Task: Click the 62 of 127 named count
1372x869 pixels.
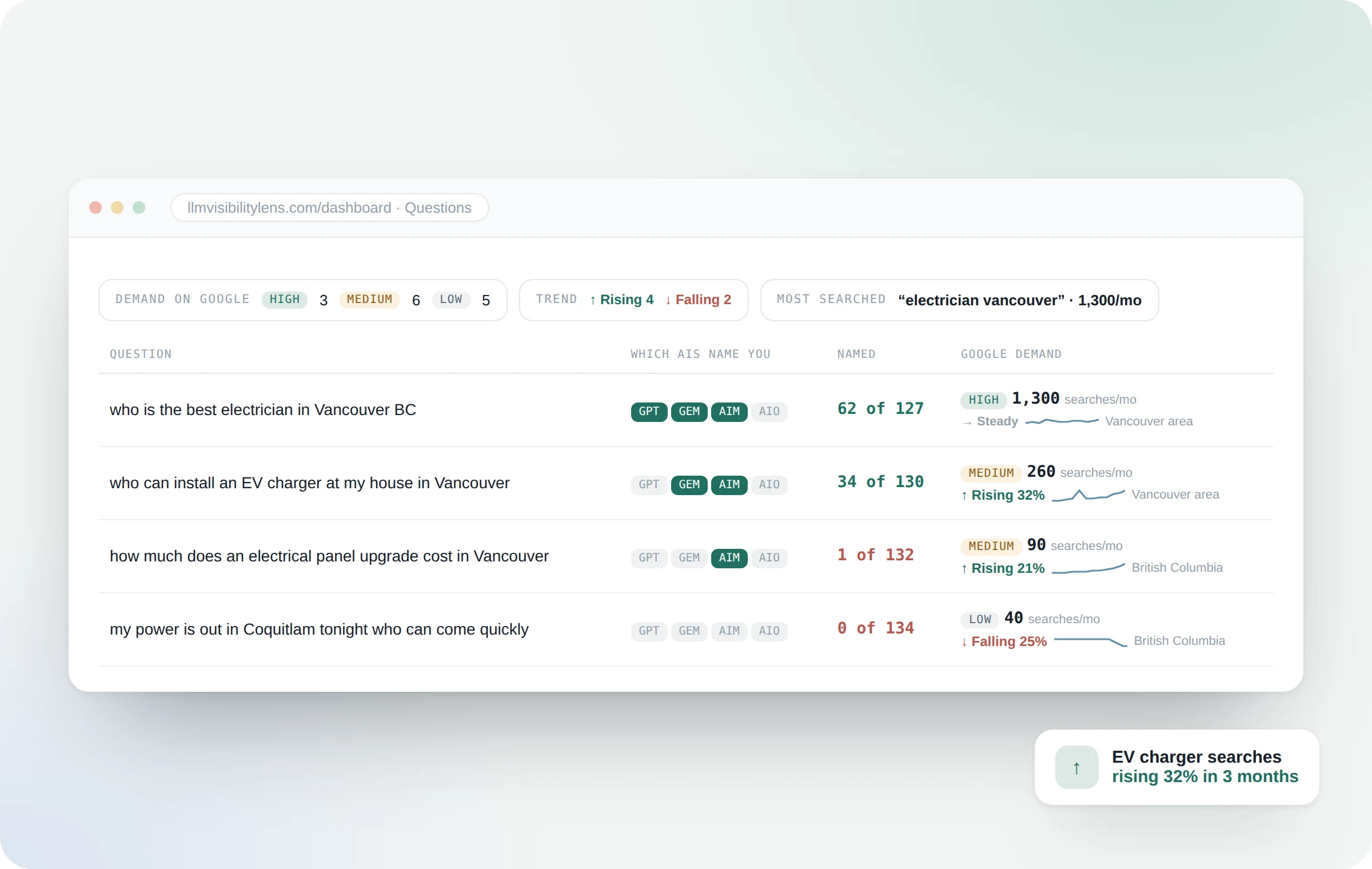Action: (x=880, y=409)
